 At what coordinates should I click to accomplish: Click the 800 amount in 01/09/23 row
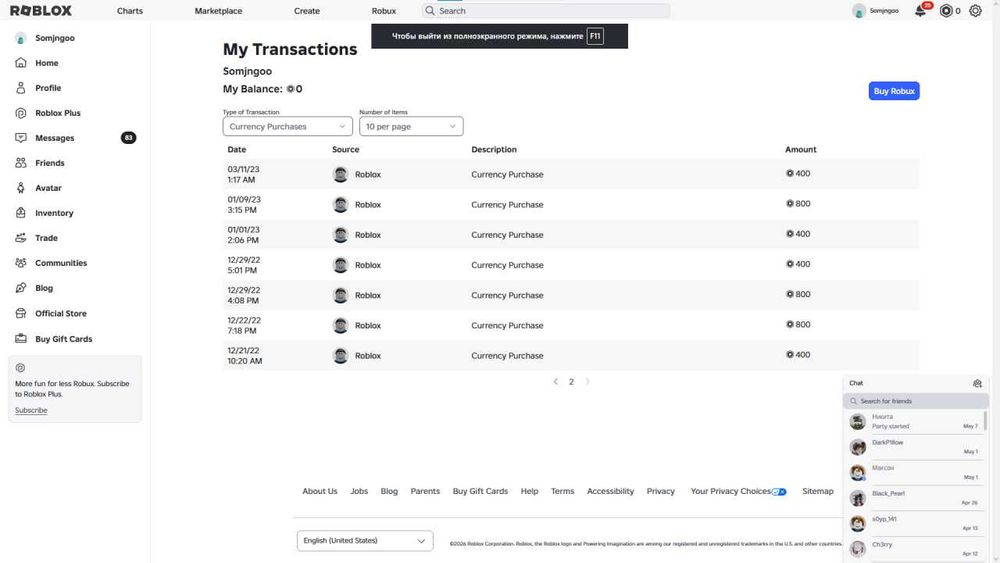click(798, 203)
